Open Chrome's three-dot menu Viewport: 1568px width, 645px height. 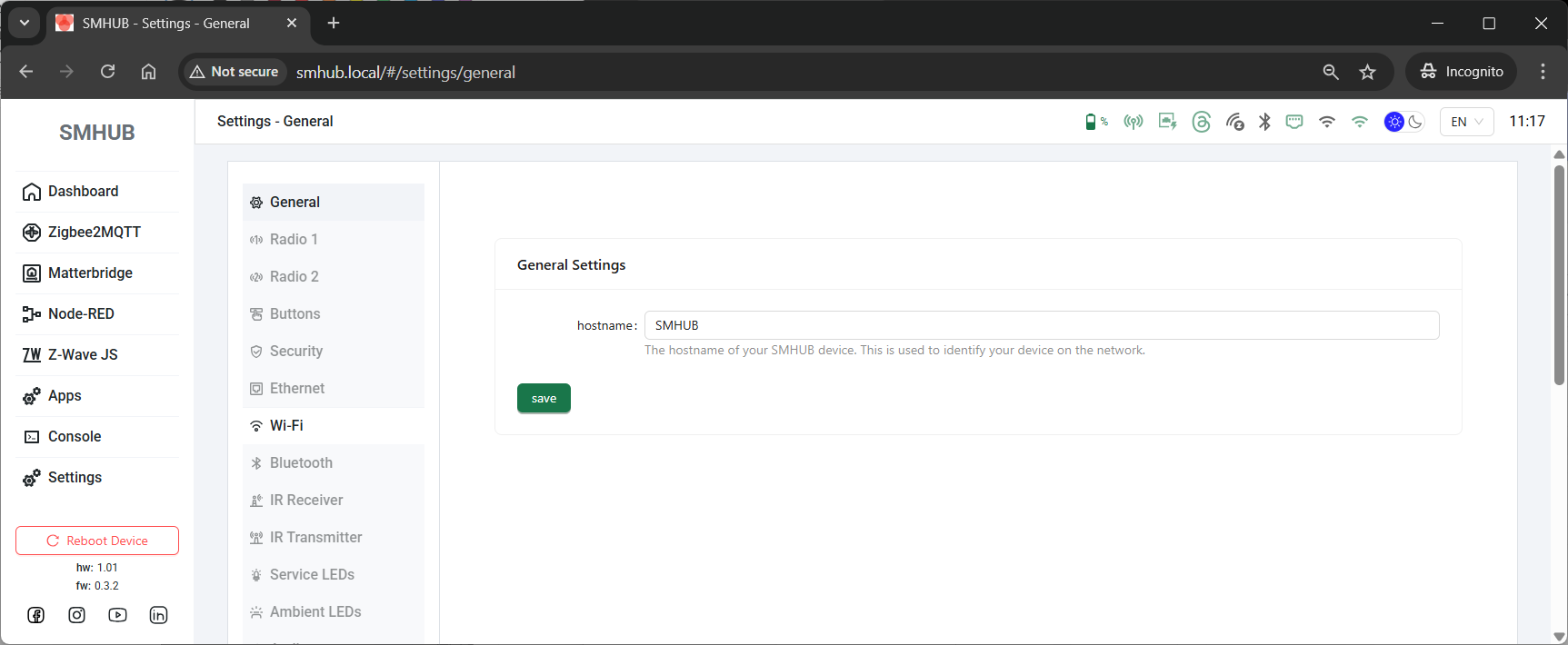tap(1543, 72)
